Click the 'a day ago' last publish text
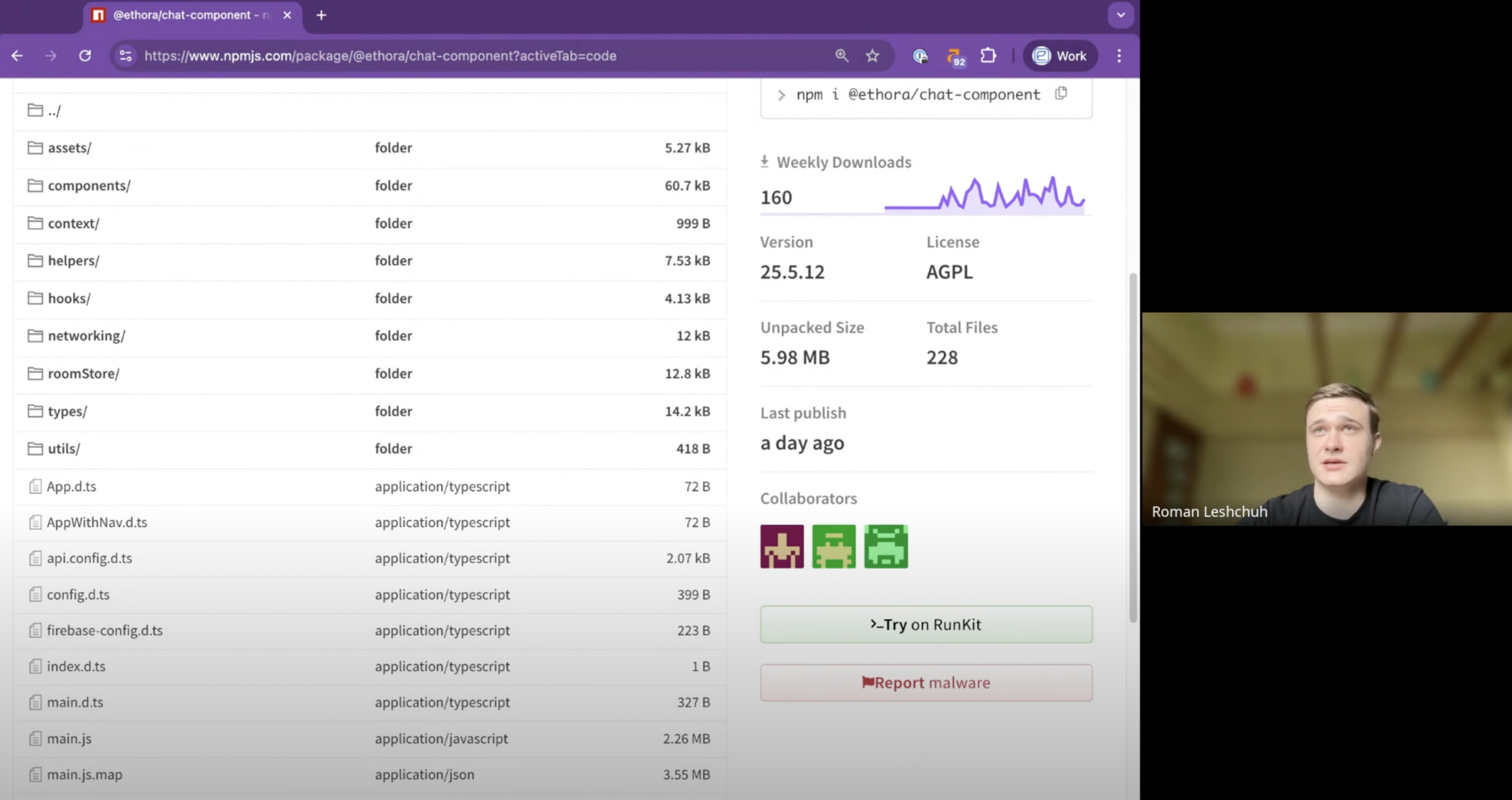This screenshot has height=800, width=1512. point(802,443)
